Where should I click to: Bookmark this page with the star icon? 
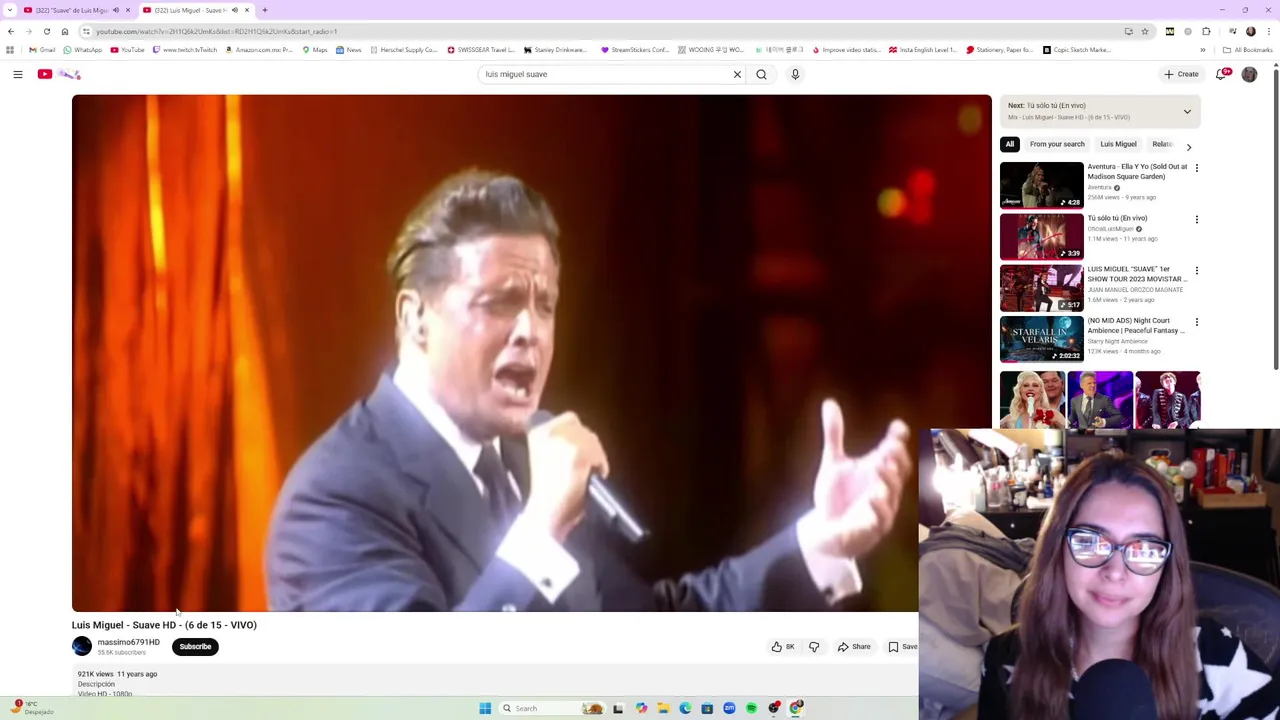click(1145, 32)
